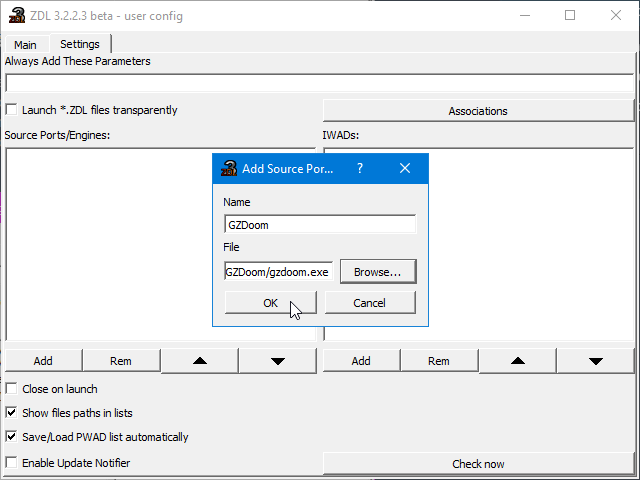
Task: Disable Save/Load PWAD list automatically
Action: pyautogui.click(x=12, y=437)
